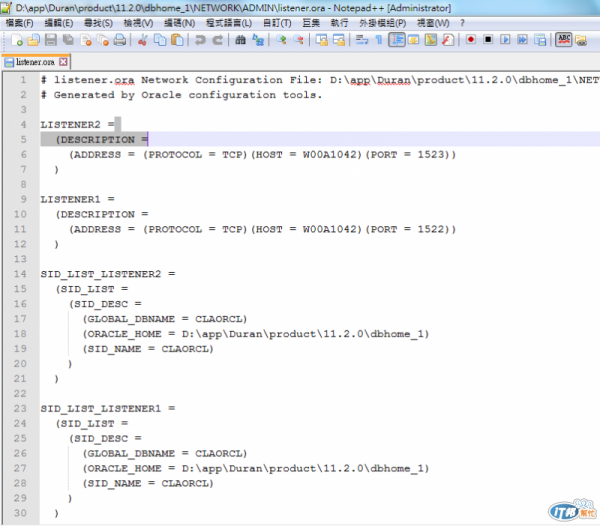Viewport: 600px width, 526px height.
Task: Stop macro recording with the black square
Action: (488, 40)
